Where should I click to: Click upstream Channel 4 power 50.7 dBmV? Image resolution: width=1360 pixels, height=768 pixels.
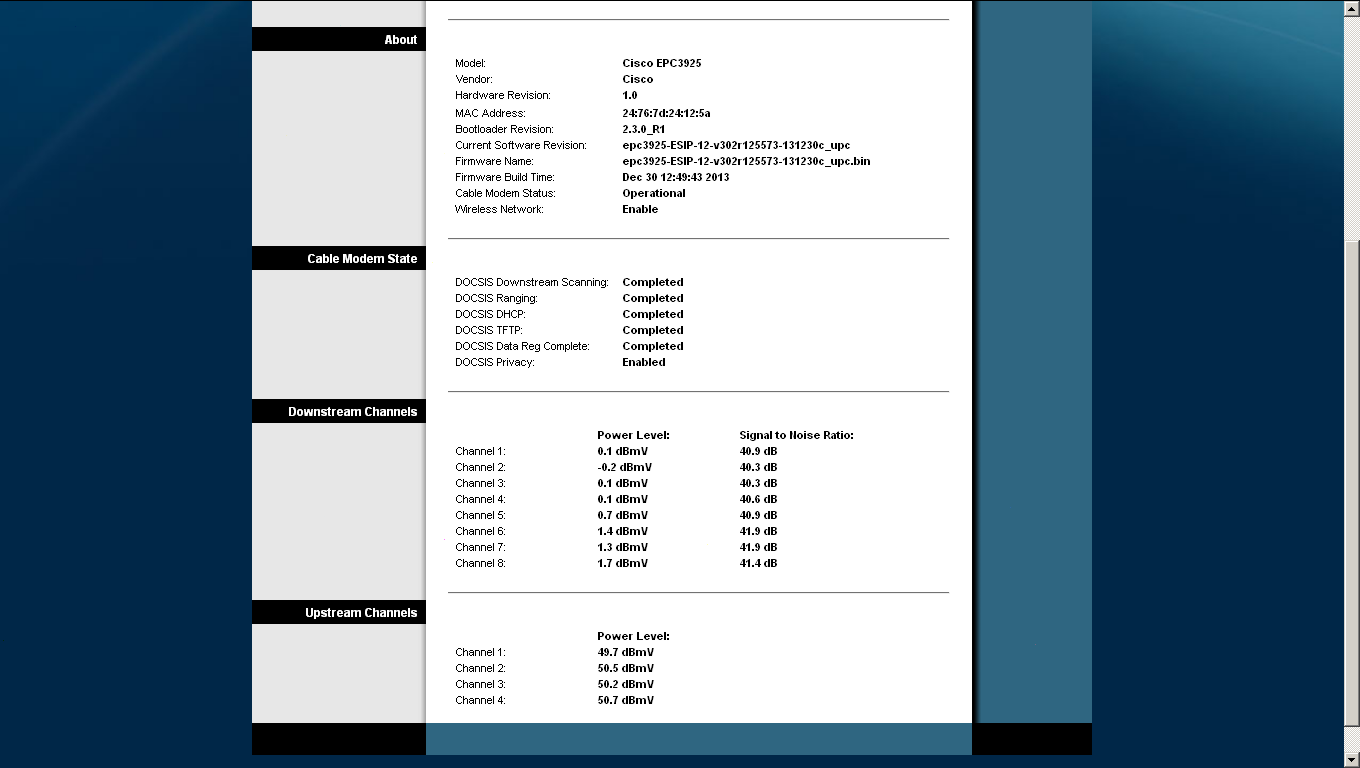tap(626, 700)
